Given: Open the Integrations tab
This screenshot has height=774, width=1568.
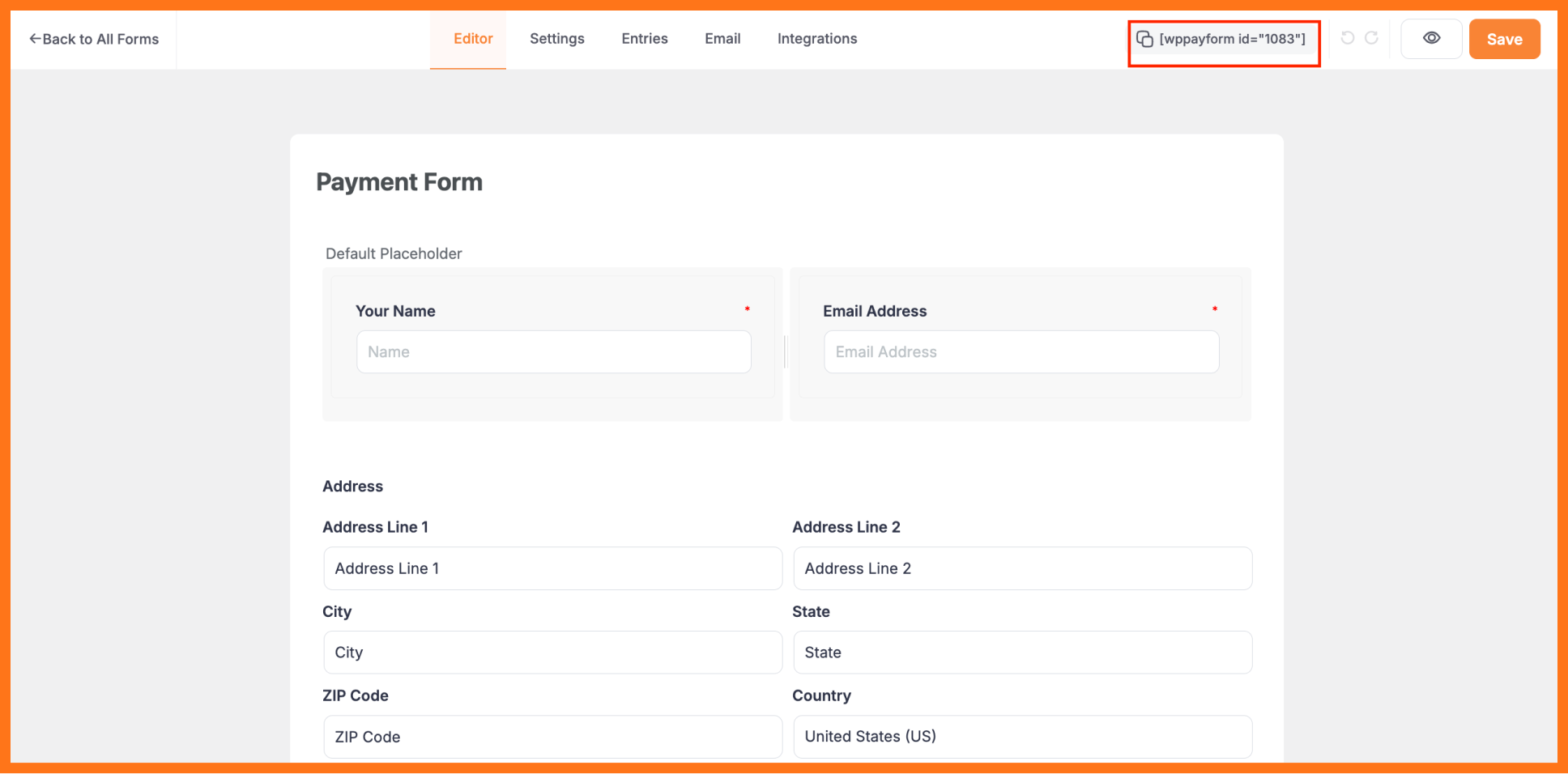Looking at the screenshot, I should tap(816, 39).
